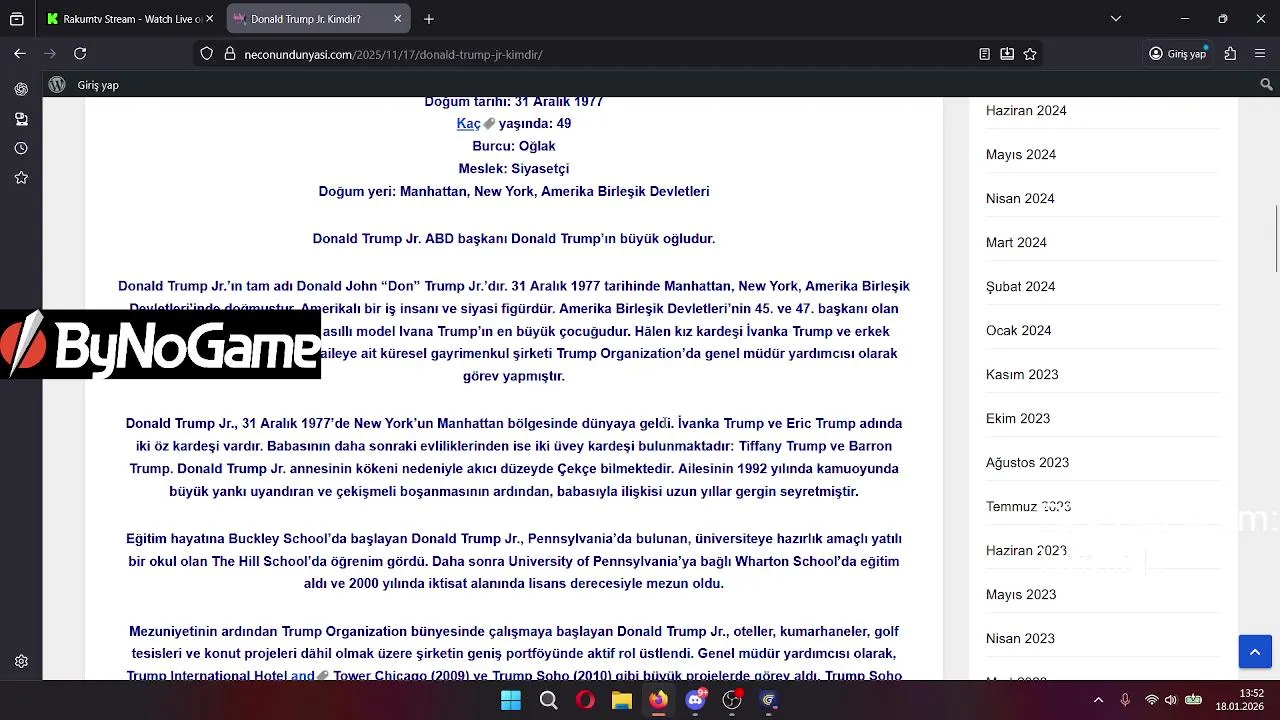
Task: Reload the current page
Action: coord(80,54)
